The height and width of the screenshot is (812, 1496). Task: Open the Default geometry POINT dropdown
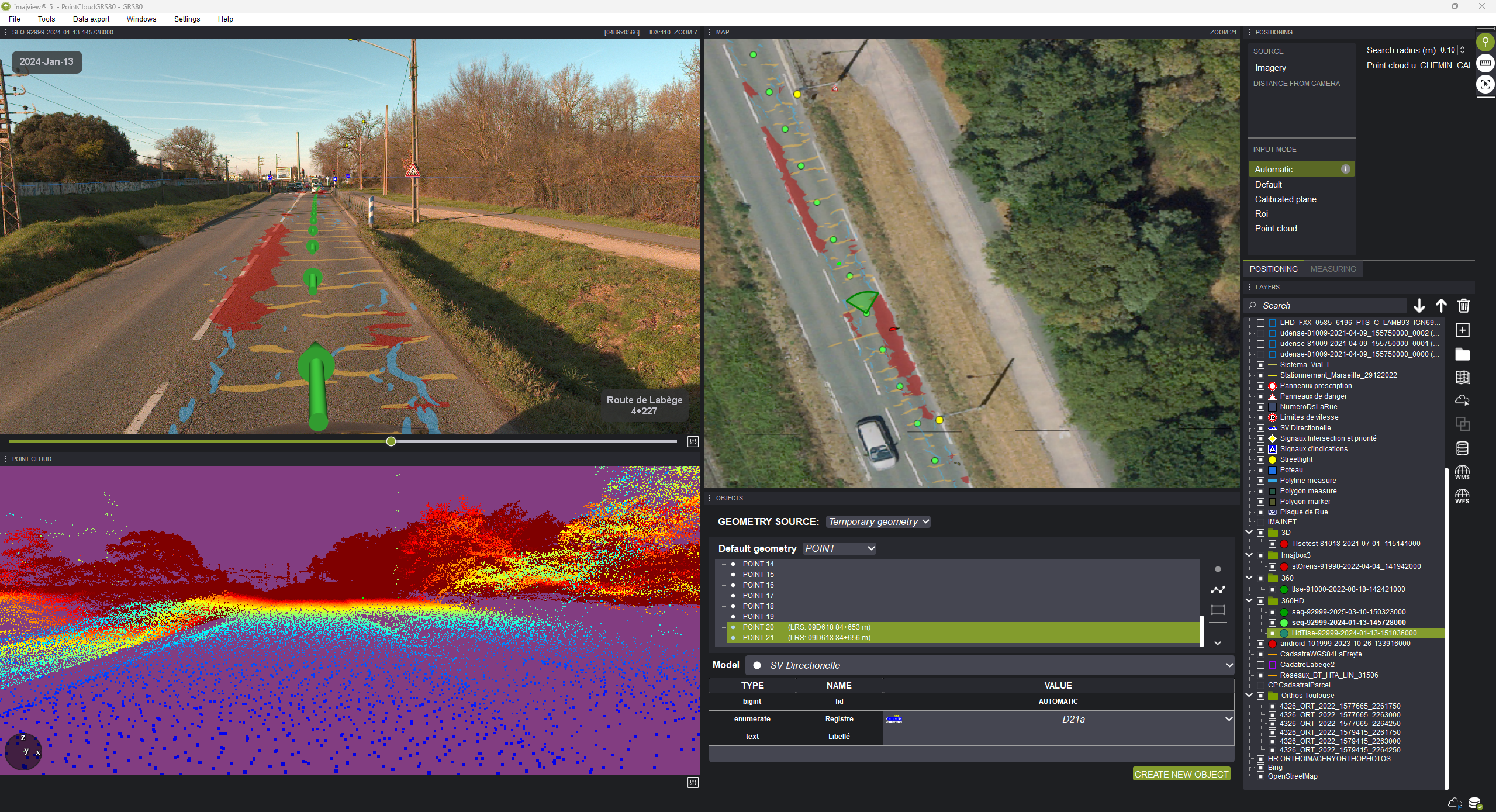[839, 548]
